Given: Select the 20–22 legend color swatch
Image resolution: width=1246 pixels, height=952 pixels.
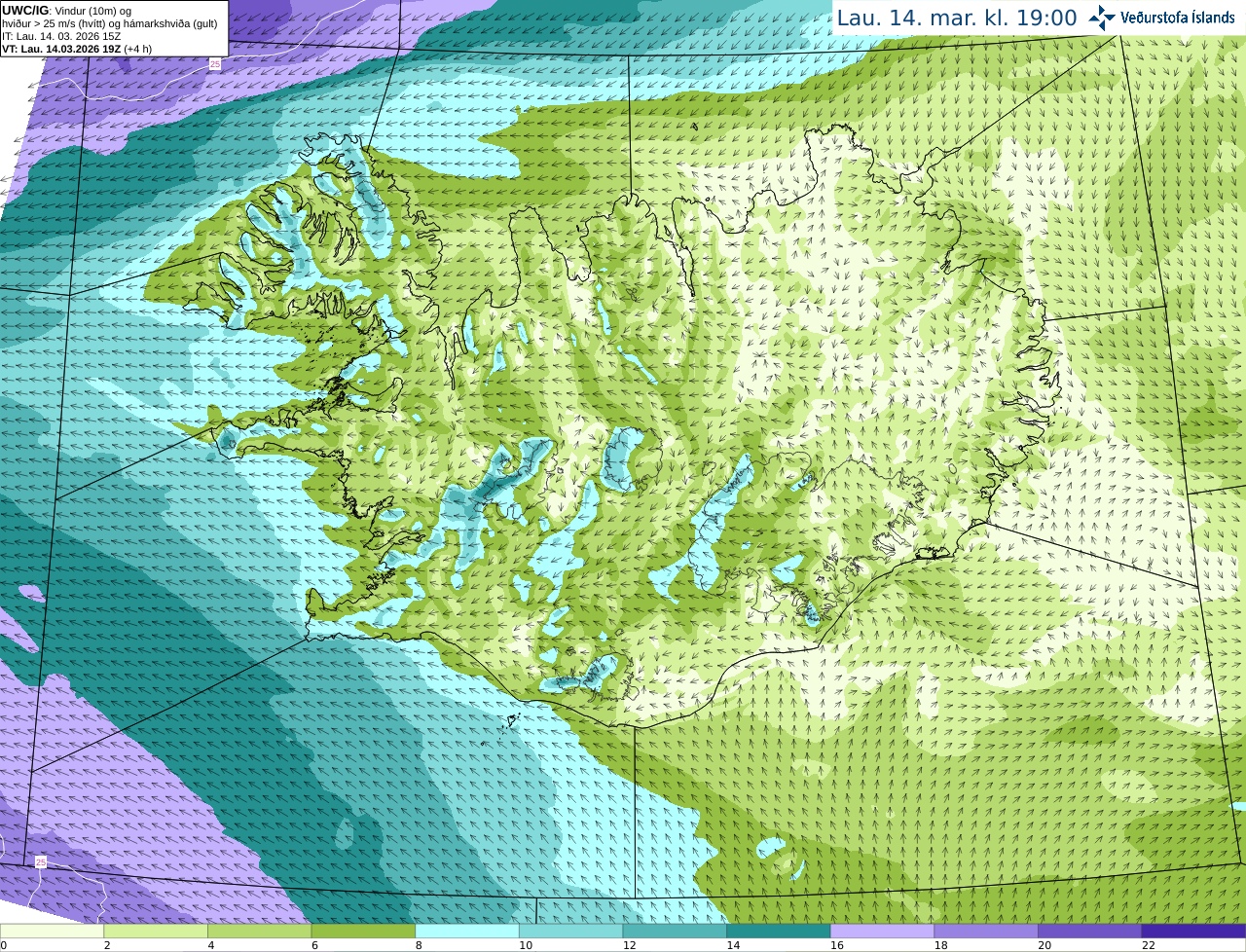Looking at the screenshot, I should coord(1090,931).
